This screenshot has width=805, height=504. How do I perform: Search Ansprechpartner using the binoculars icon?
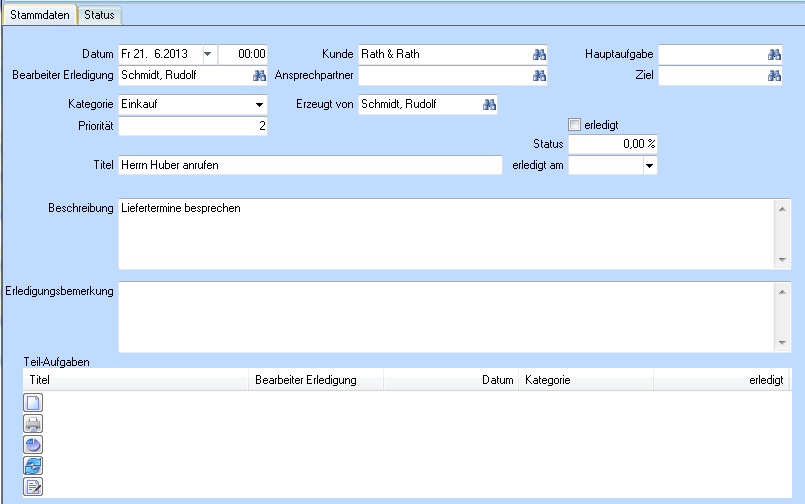click(x=539, y=75)
